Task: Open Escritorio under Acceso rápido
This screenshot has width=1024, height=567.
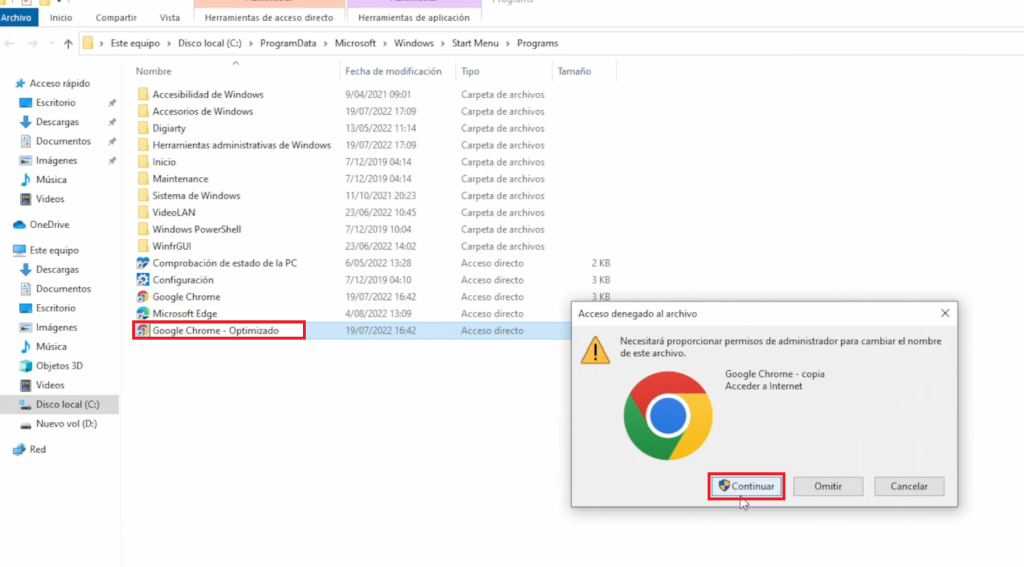Action: [x=56, y=103]
